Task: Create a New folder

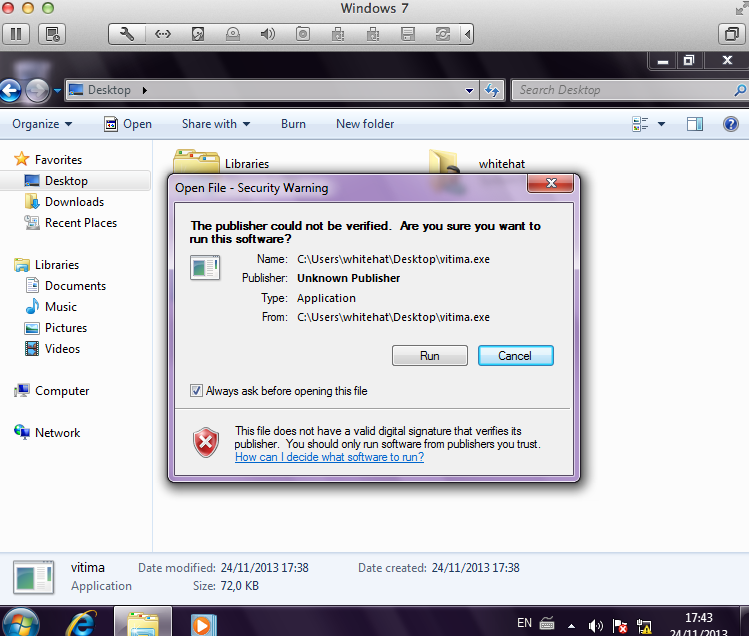Action: 365,124
